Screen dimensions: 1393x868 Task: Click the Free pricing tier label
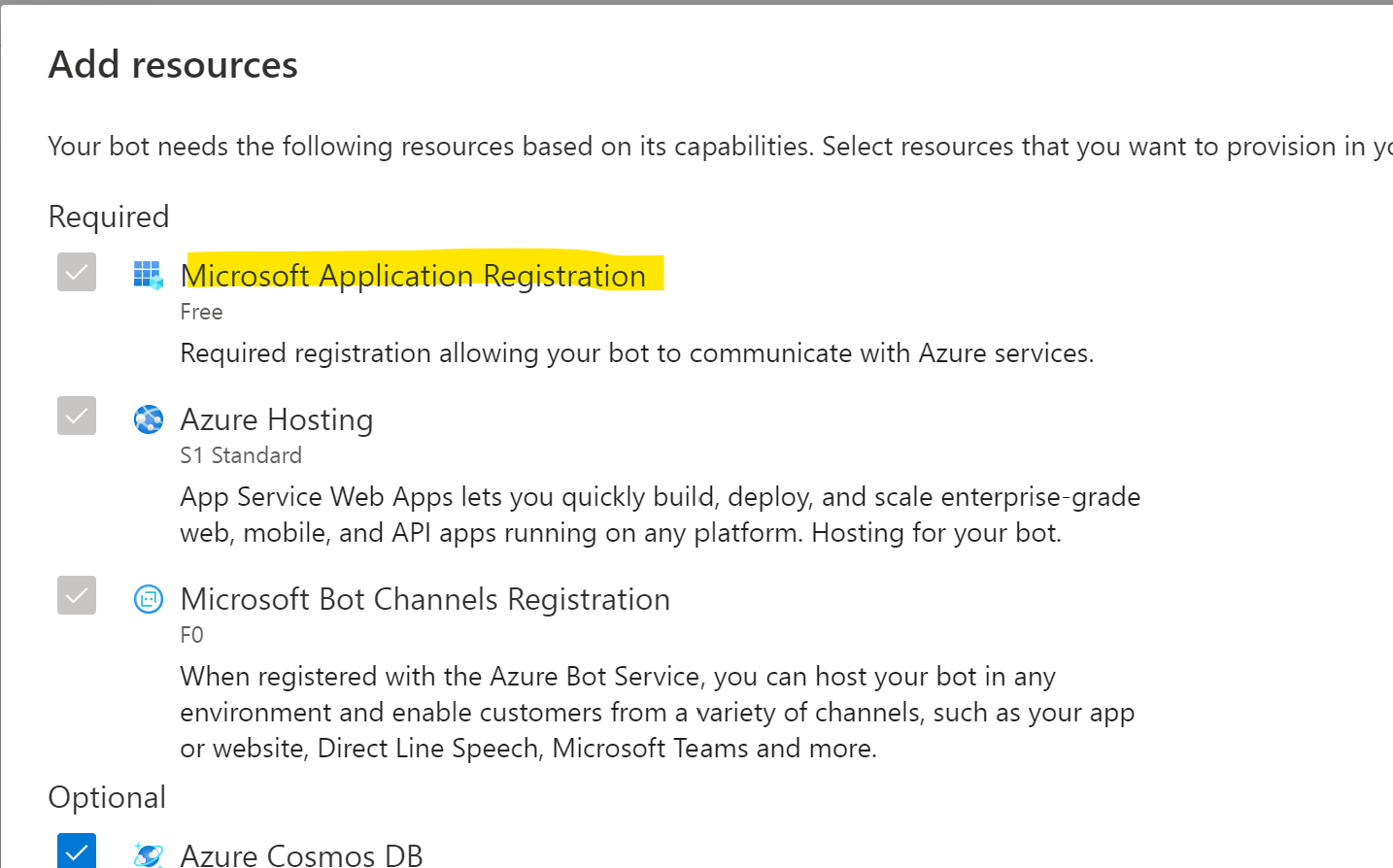(201, 312)
